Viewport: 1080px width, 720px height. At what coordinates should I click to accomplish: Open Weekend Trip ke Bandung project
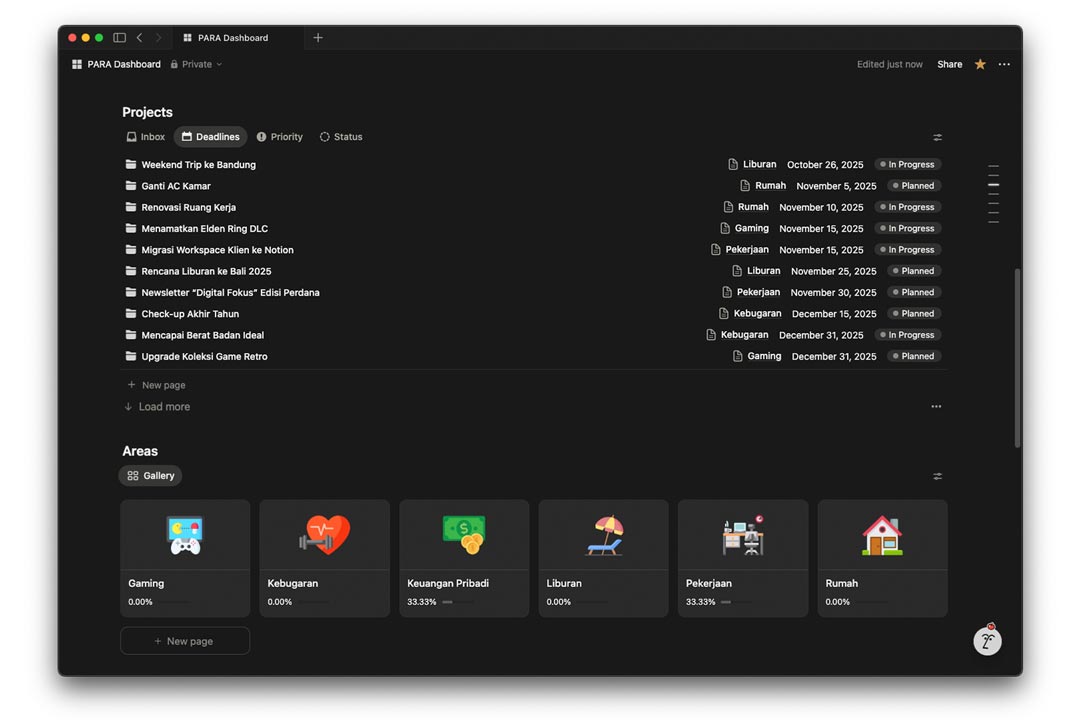pyautogui.click(x=198, y=165)
